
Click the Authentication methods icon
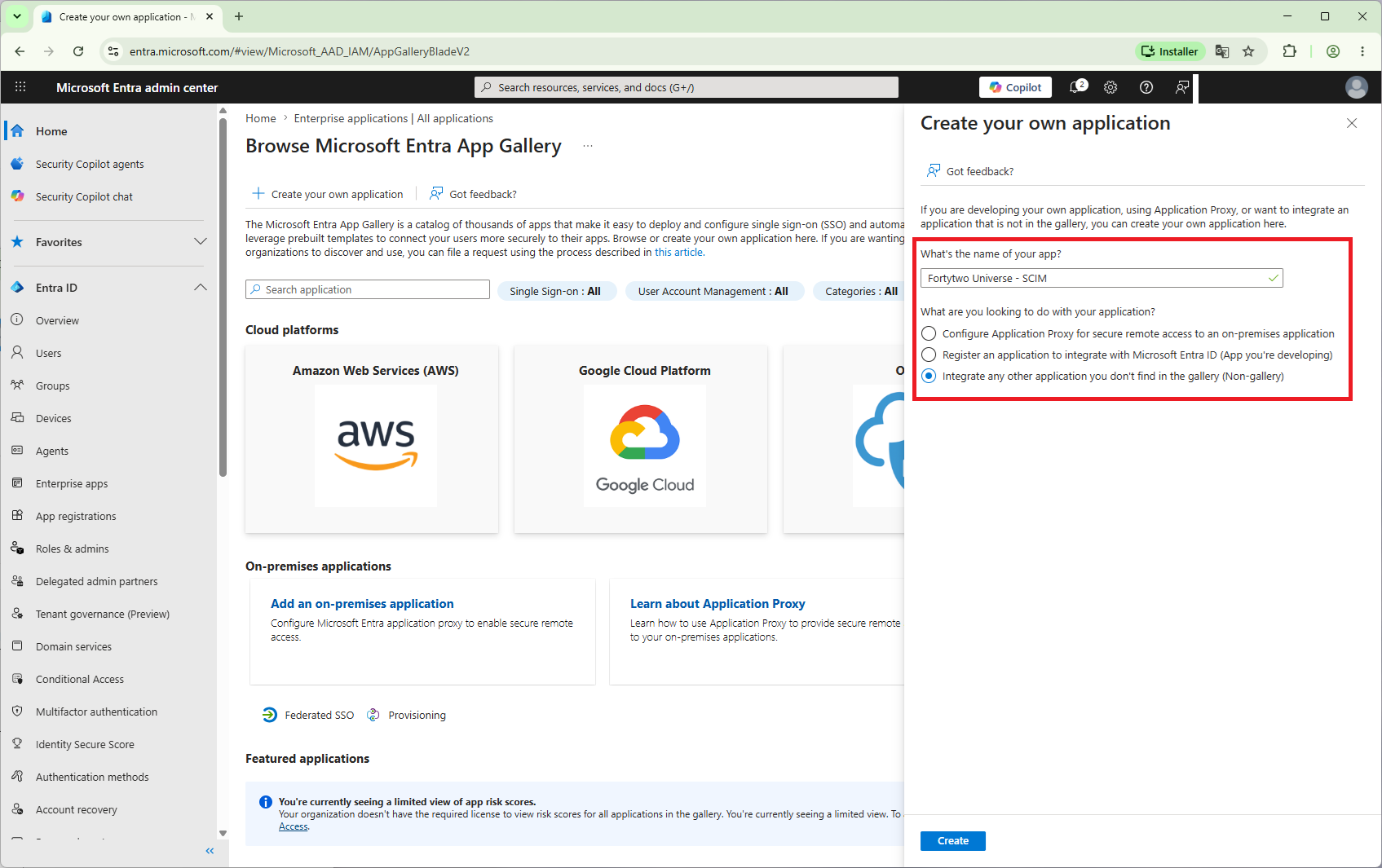17,776
